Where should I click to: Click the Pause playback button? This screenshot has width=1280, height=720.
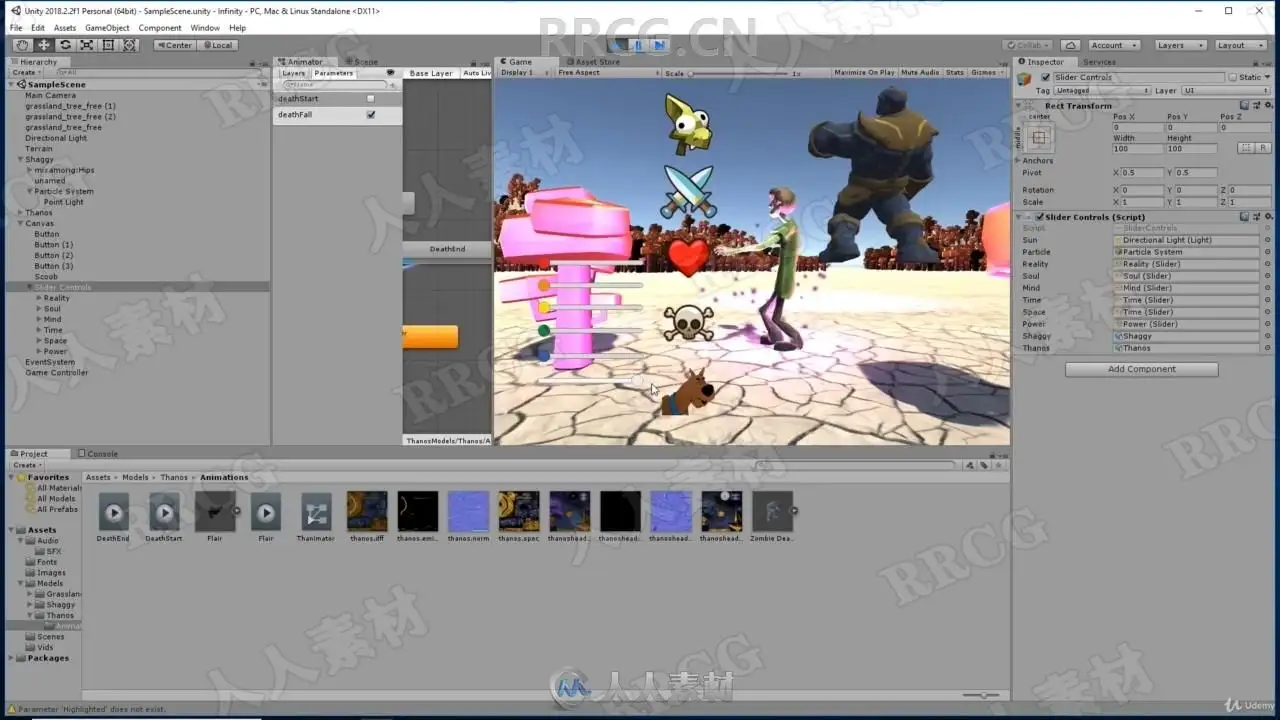coord(638,45)
